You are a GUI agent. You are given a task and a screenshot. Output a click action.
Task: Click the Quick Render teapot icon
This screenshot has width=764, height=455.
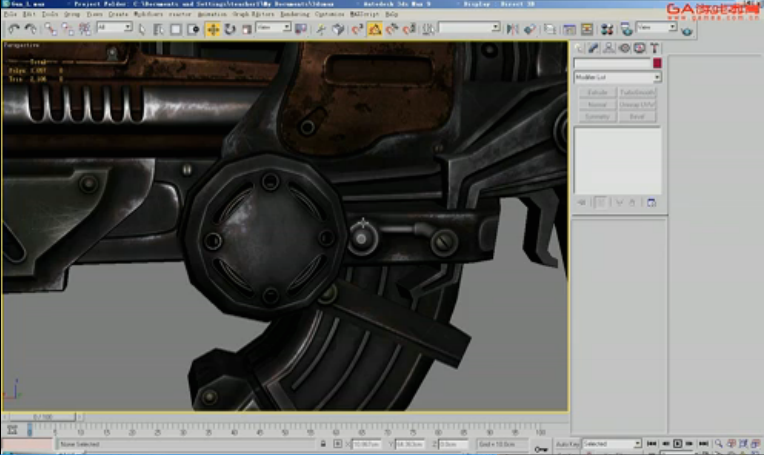pyautogui.click(x=687, y=31)
